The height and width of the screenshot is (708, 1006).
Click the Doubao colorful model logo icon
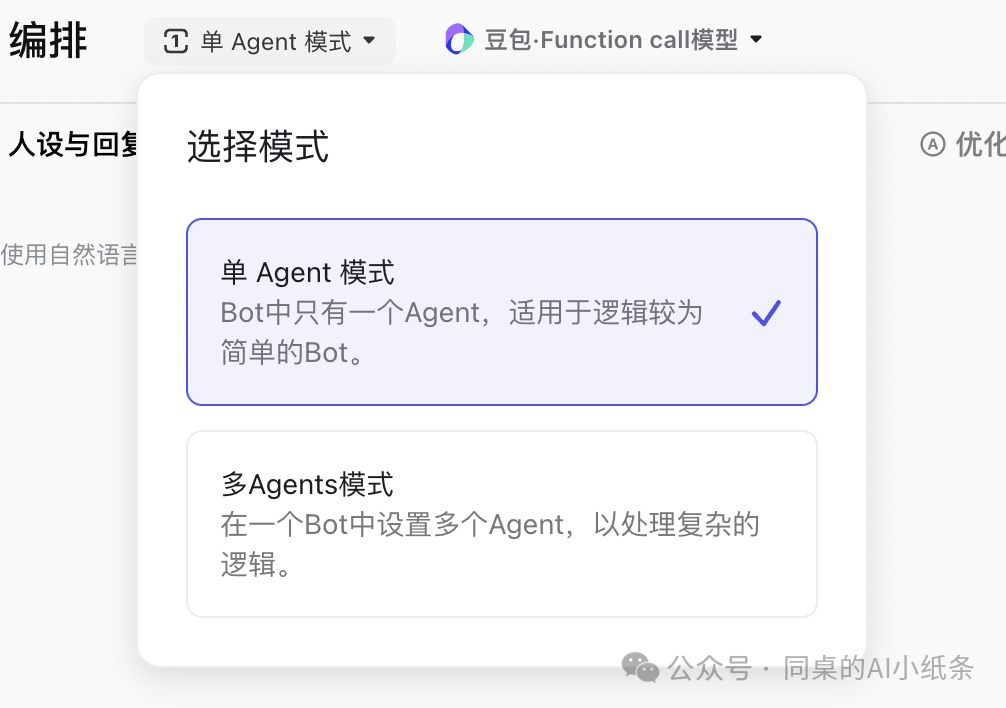pos(458,40)
